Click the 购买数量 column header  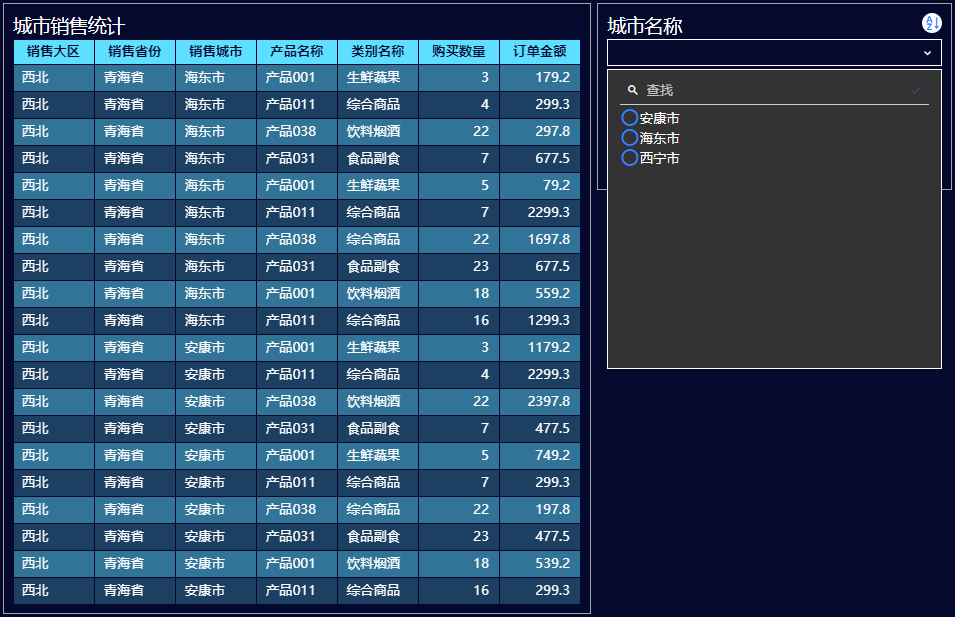tap(459, 51)
